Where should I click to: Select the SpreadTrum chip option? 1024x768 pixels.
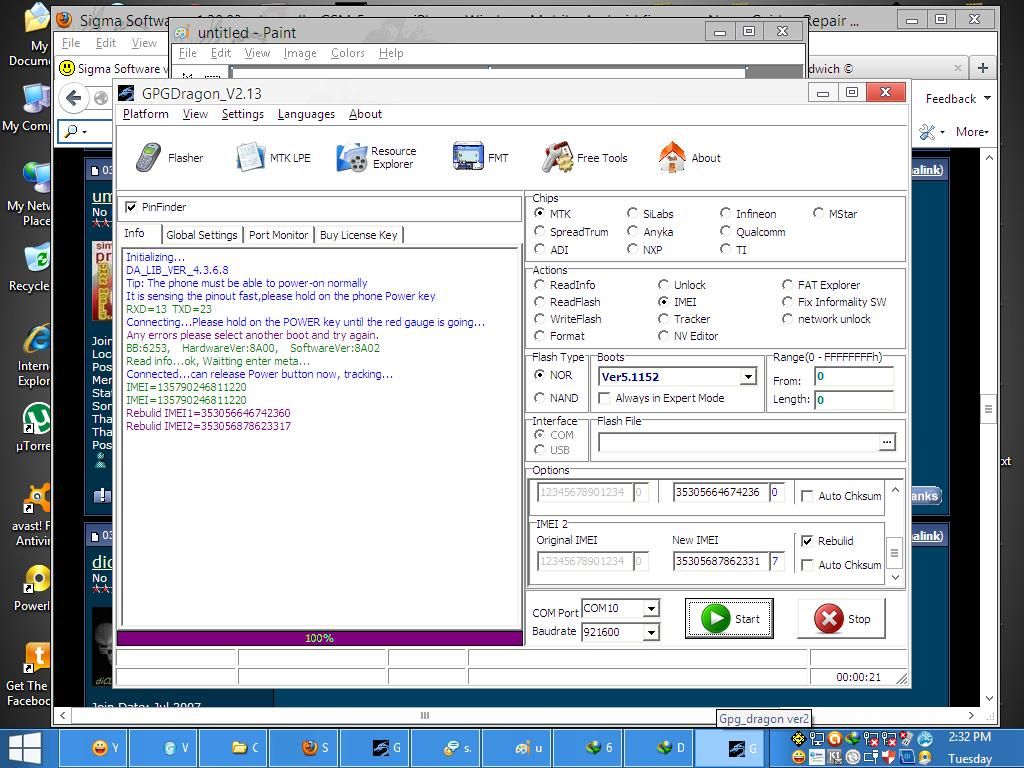[x=541, y=232]
